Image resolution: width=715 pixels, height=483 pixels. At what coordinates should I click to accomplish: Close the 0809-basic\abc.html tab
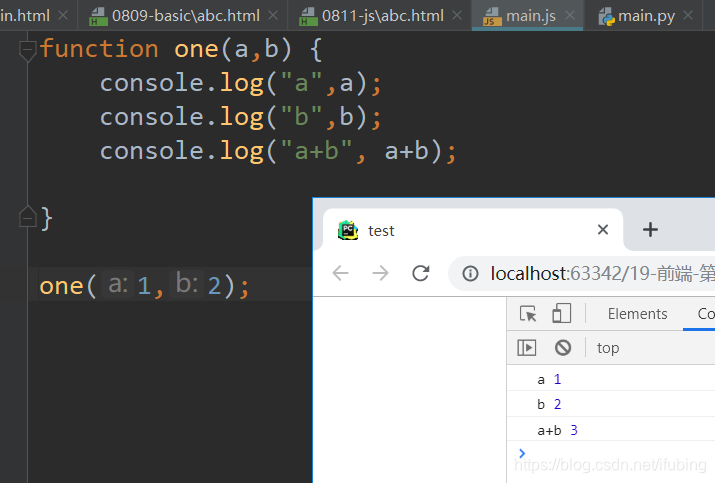273,16
